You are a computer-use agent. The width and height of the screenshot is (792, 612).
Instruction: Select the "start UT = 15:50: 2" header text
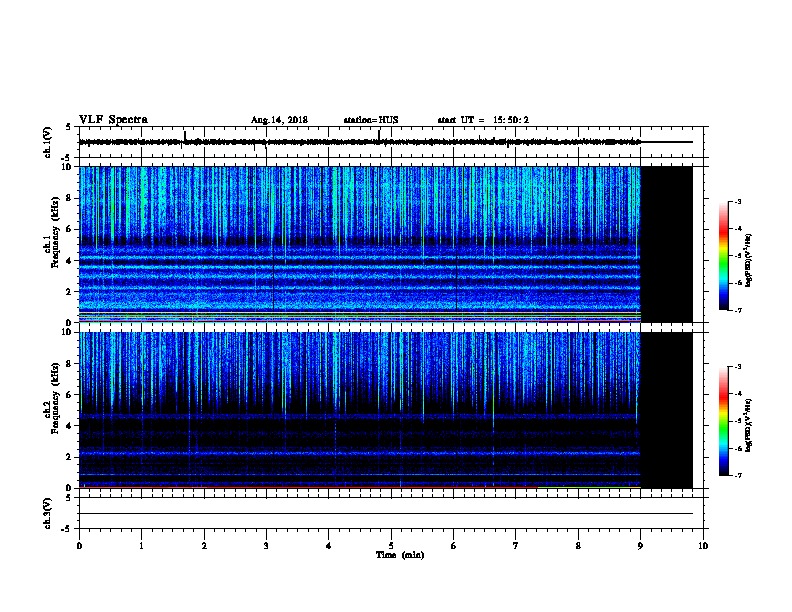[483, 120]
